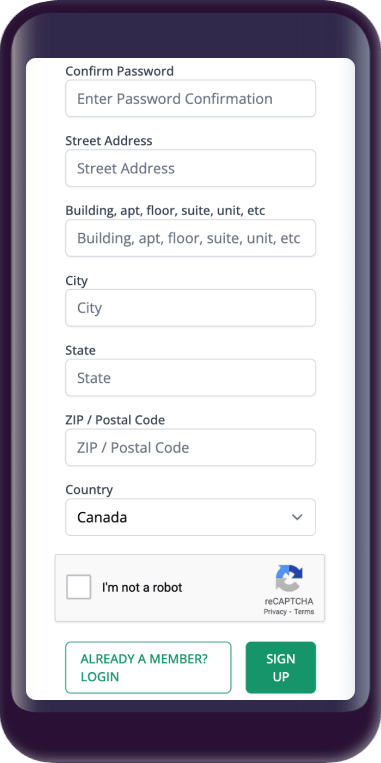Open the reCAPTCHA Privacy link

275,612
